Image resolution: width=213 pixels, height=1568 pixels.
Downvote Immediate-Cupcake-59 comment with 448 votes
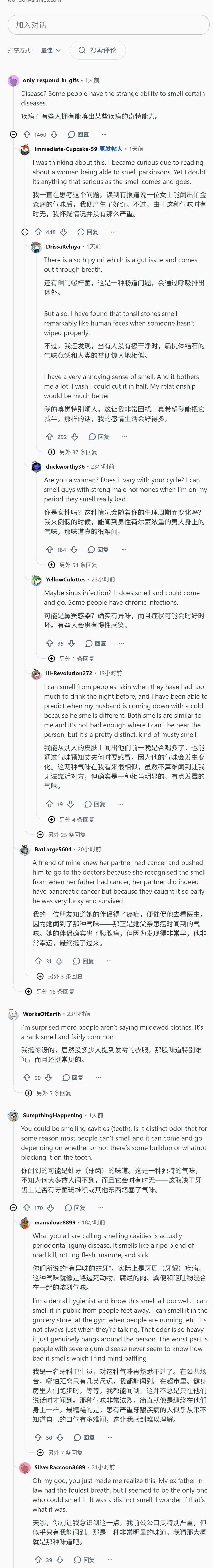[x=63, y=232]
